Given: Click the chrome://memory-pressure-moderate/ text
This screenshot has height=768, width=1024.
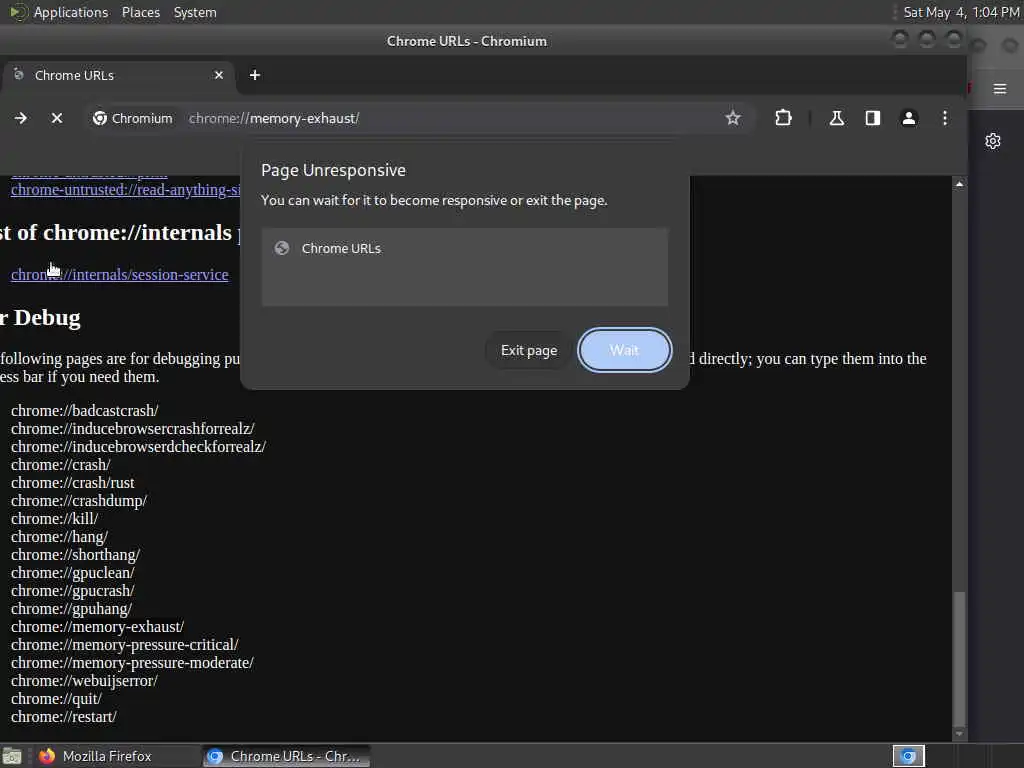Looking at the screenshot, I should tap(132, 663).
